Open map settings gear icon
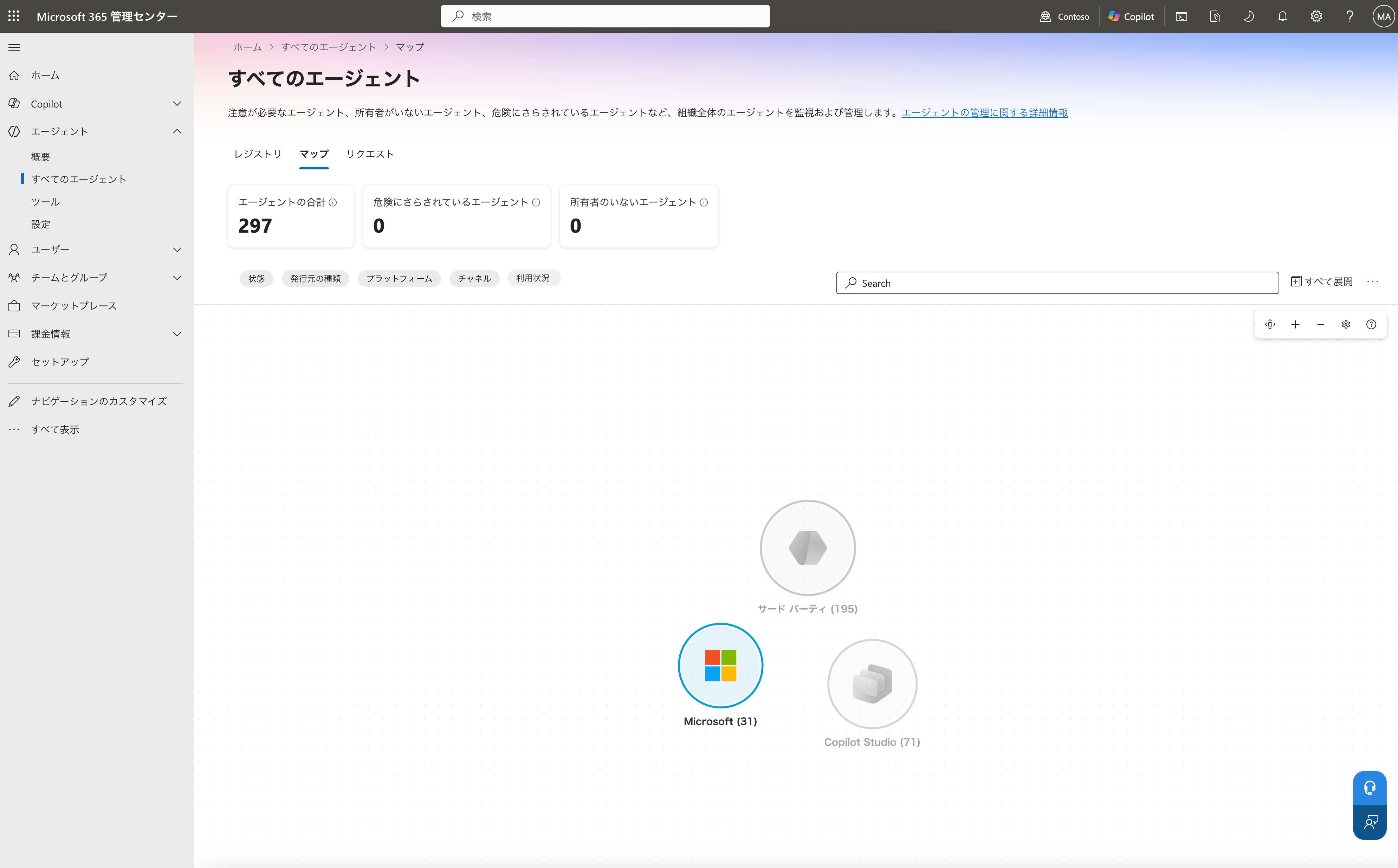This screenshot has height=868, width=1398. [1346, 324]
